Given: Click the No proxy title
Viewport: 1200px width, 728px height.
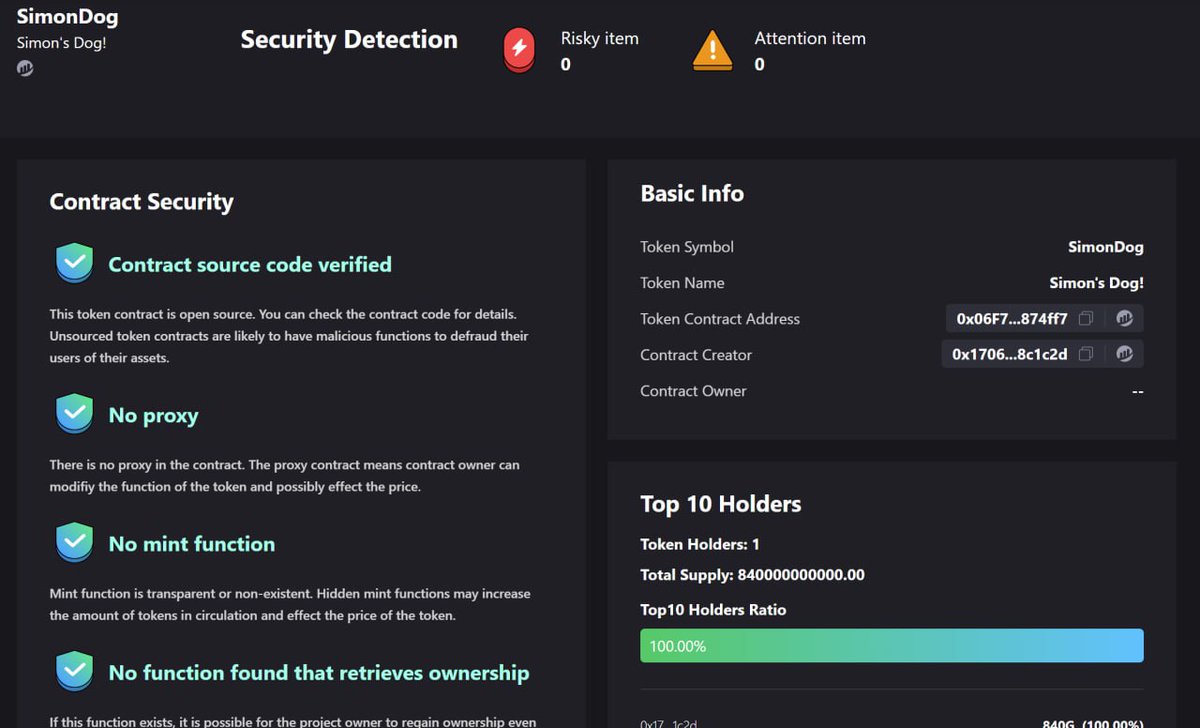Looking at the screenshot, I should click(153, 416).
